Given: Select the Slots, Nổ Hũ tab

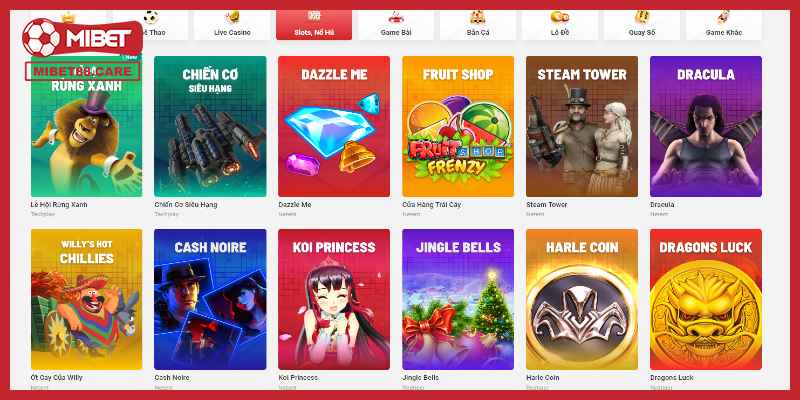Looking at the screenshot, I should [x=314, y=25].
